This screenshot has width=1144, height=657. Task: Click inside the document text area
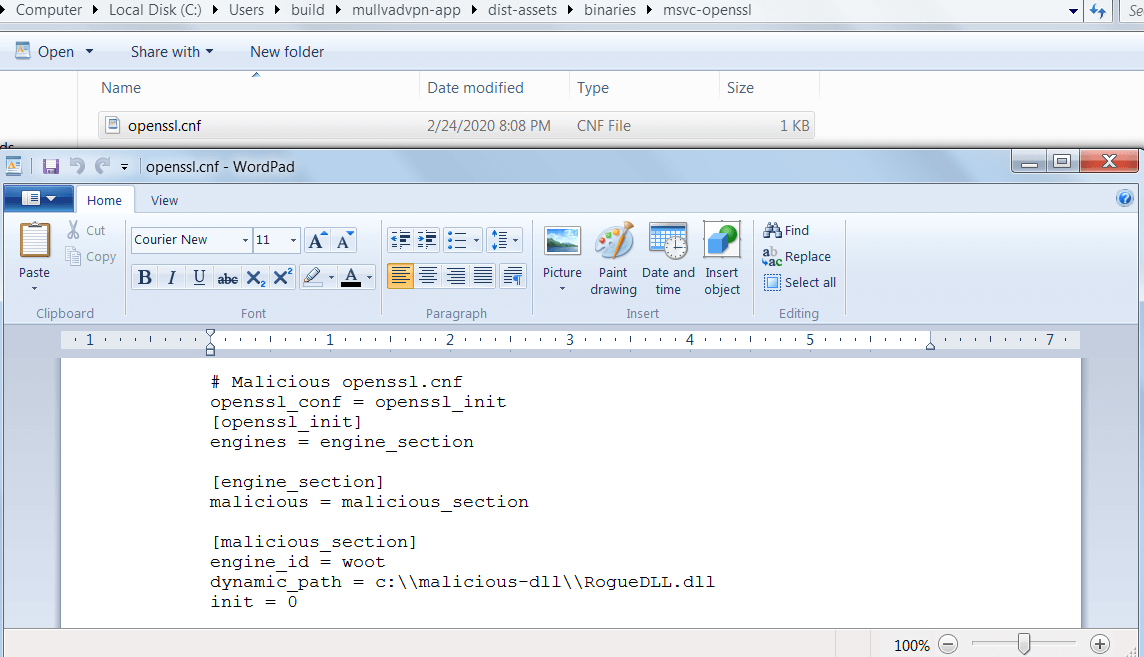(x=571, y=492)
